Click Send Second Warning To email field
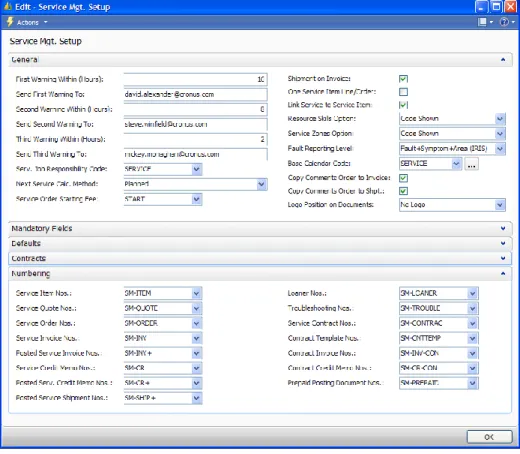 [x=195, y=125]
